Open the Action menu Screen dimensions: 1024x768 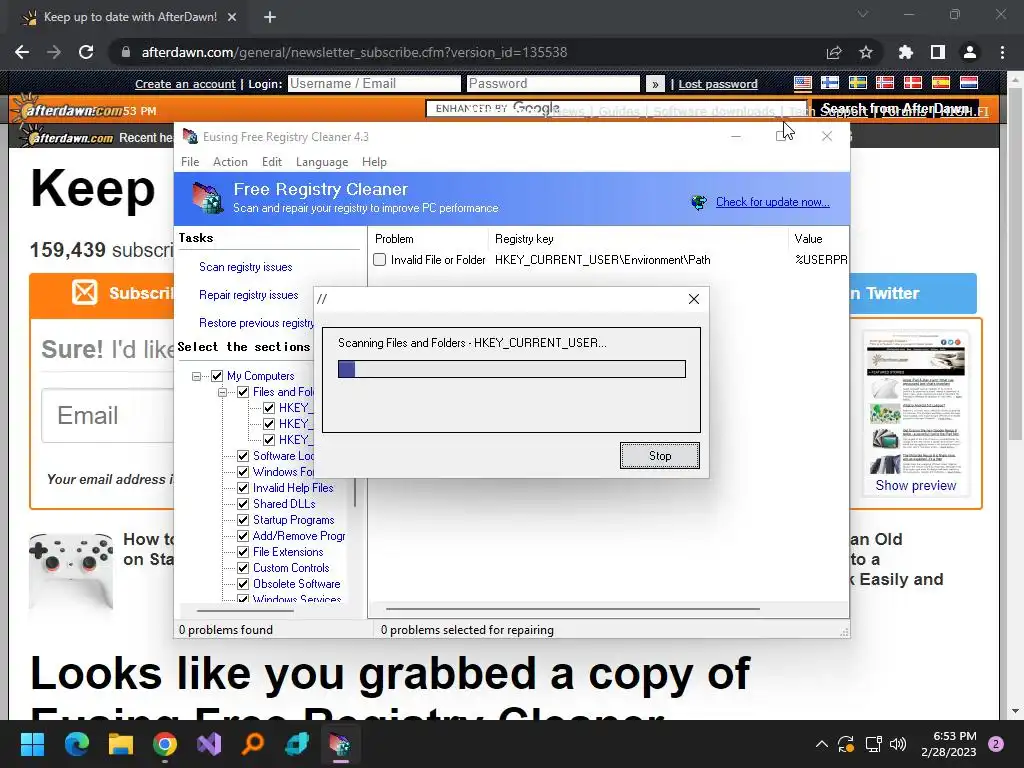(231, 162)
